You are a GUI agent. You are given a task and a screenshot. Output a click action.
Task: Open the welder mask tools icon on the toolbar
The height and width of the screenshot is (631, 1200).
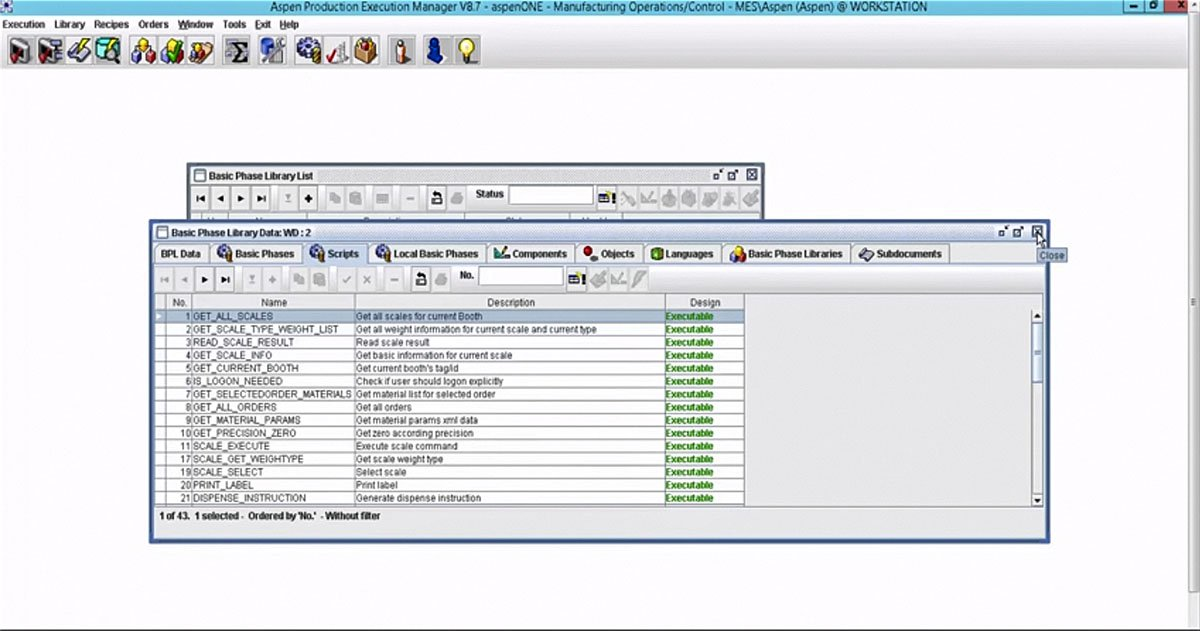272,49
